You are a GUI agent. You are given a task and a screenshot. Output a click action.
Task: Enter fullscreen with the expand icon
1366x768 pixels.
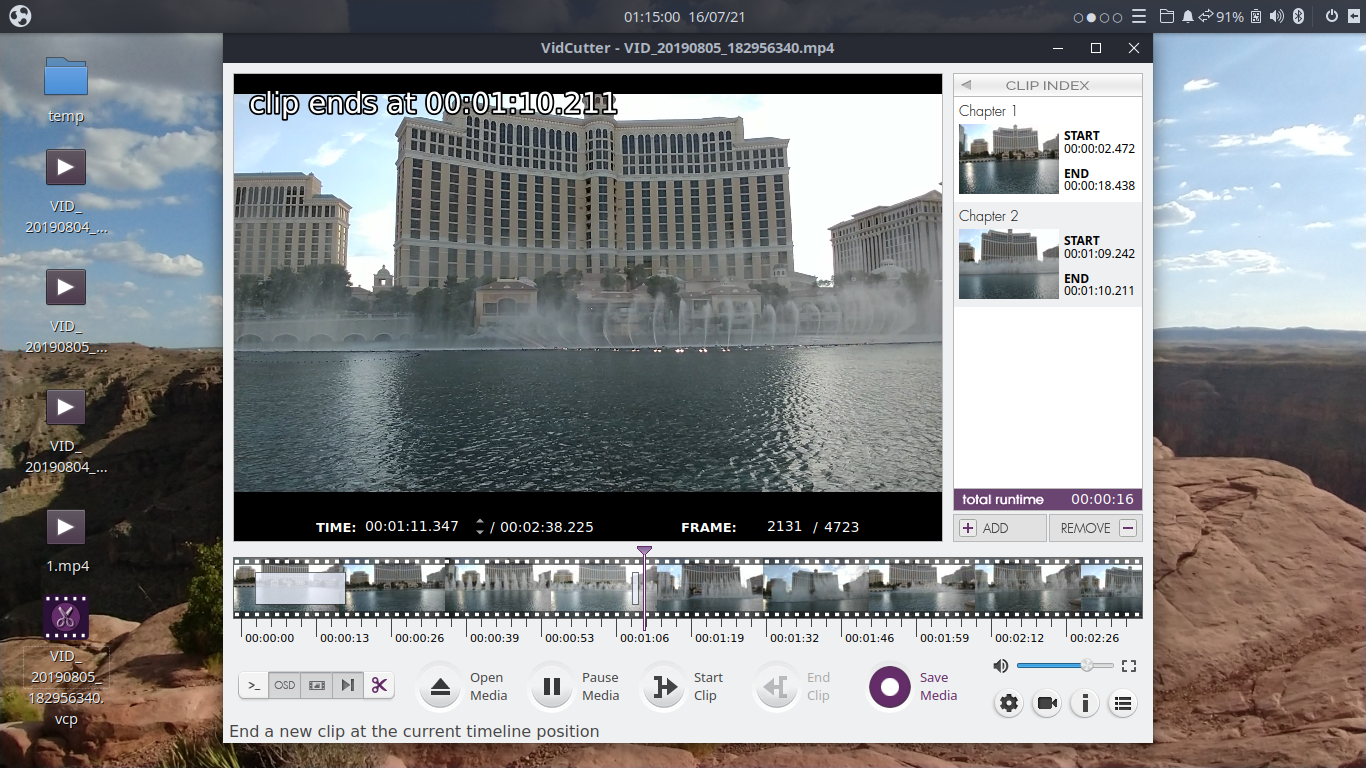point(1129,665)
